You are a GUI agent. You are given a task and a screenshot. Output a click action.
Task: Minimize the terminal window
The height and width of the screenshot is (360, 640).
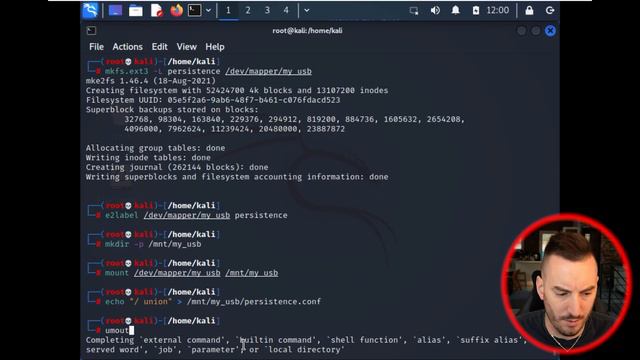521,31
